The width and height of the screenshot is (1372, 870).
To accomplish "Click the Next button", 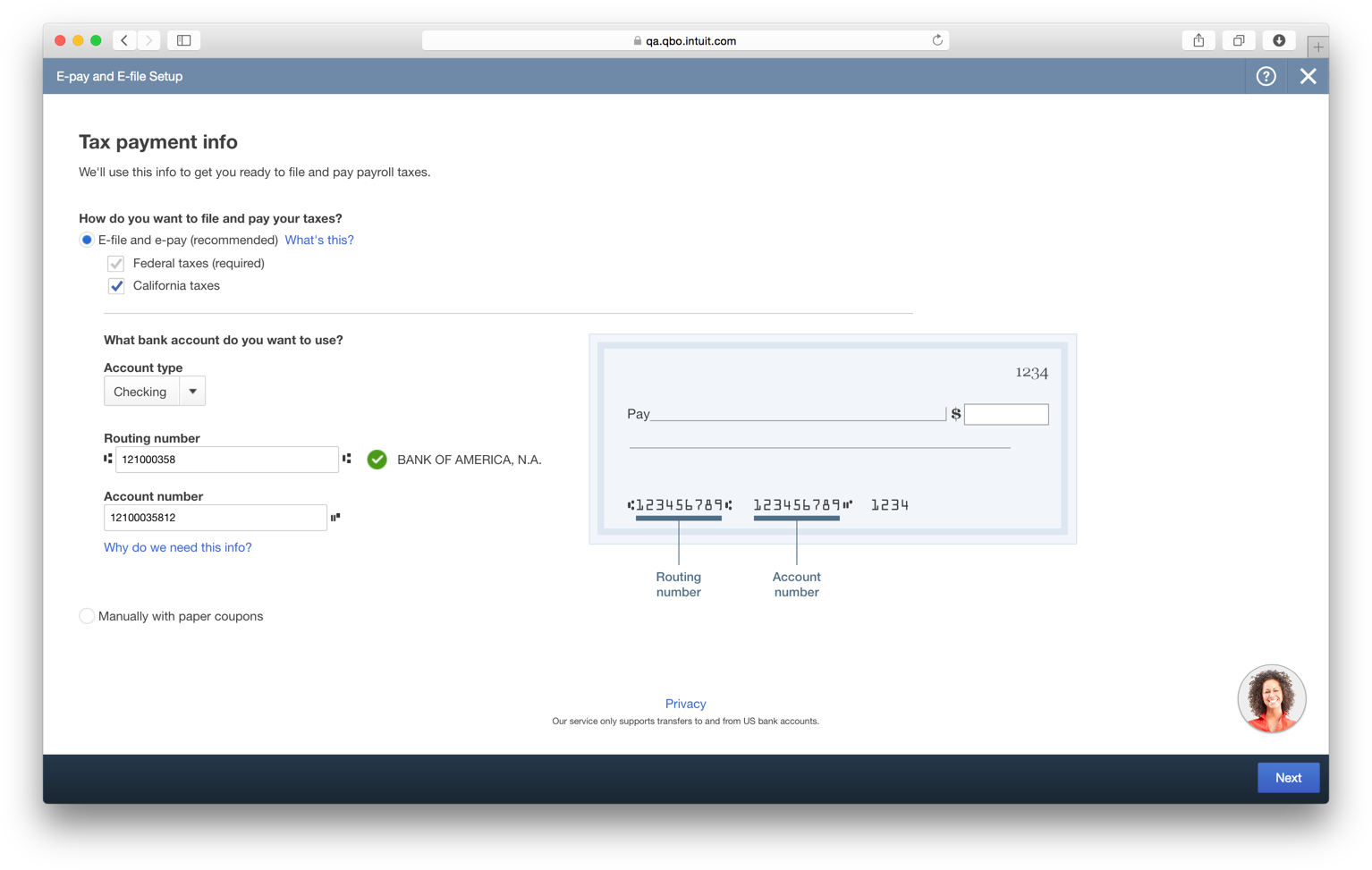I will [x=1288, y=778].
